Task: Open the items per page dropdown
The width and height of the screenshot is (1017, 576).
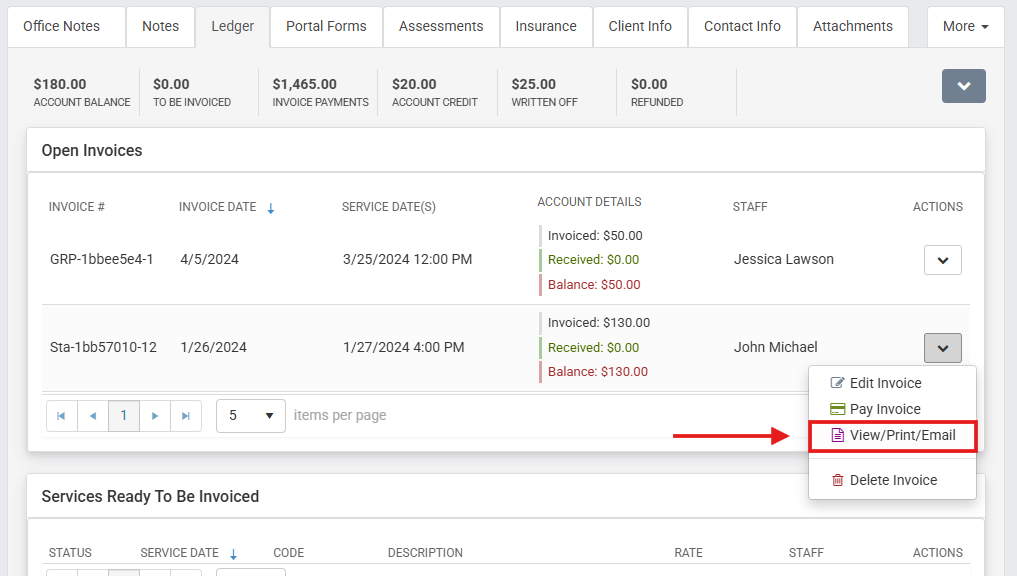Action: 251,416
